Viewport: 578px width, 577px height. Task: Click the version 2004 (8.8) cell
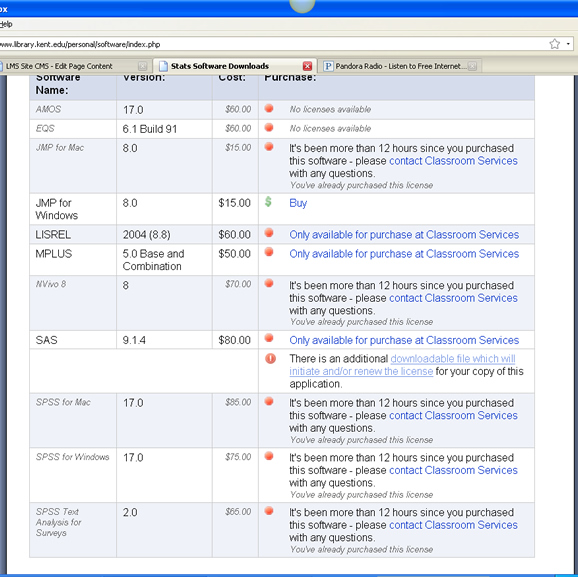(146, 235)
